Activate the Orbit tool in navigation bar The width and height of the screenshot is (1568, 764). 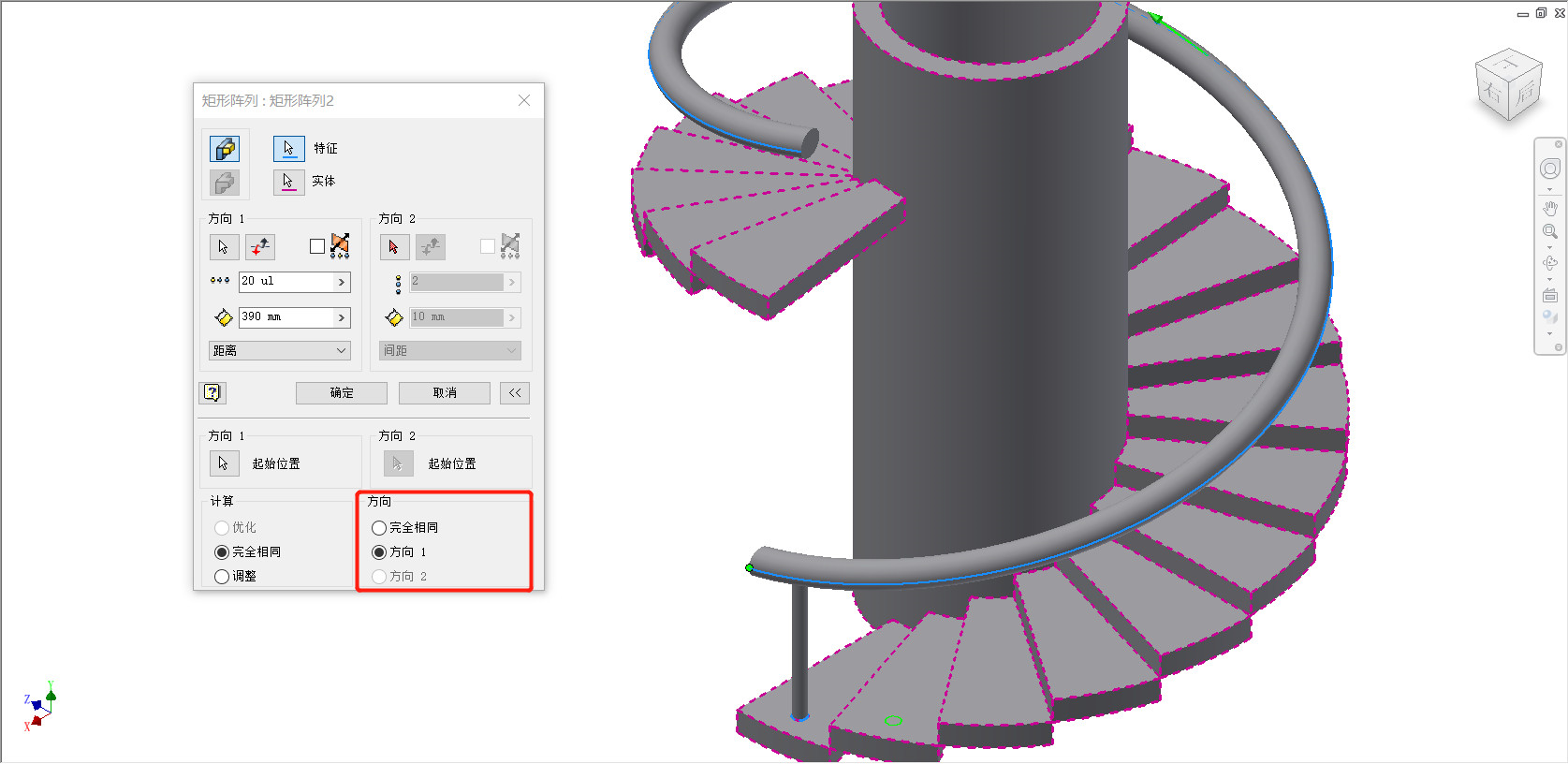point(1550,263)
